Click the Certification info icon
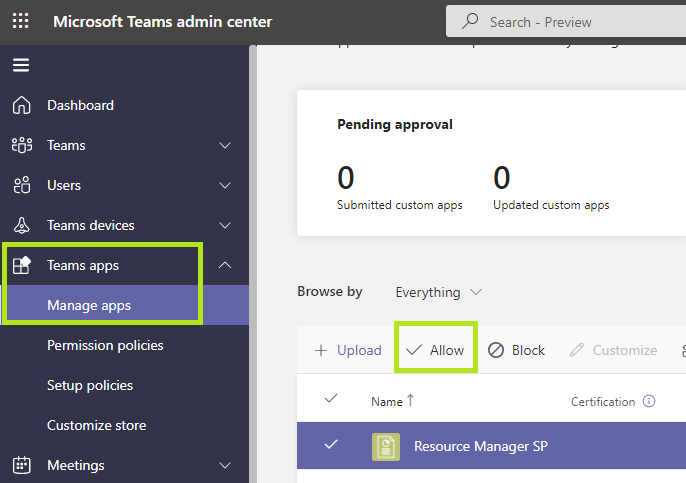The height and width of the screenshot is (483, 686). 649,401
